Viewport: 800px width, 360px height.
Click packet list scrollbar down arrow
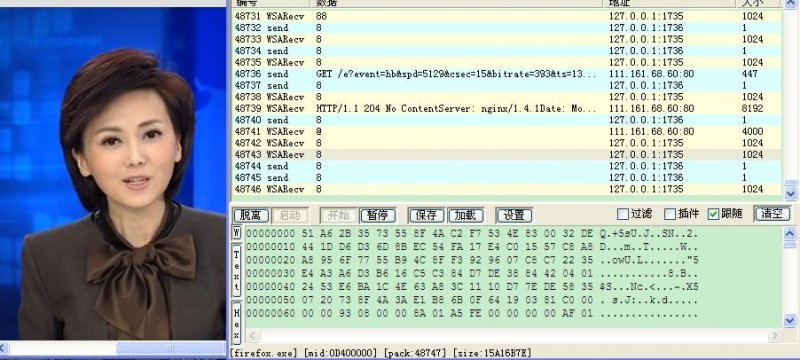pyautogui.click(x=790, y=194)
